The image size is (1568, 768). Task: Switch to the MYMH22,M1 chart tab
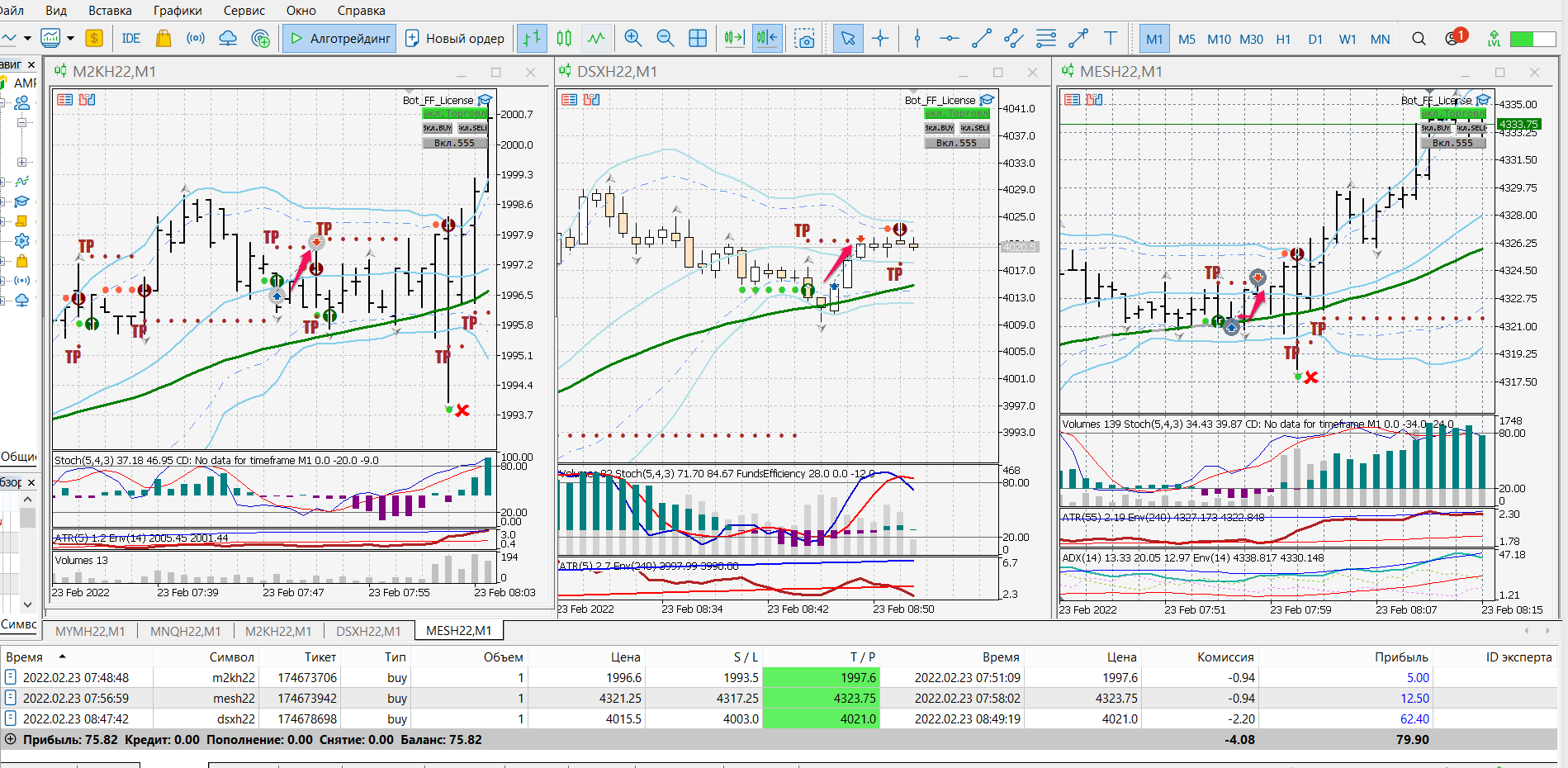pyautogui.click(x=90, y=631)
